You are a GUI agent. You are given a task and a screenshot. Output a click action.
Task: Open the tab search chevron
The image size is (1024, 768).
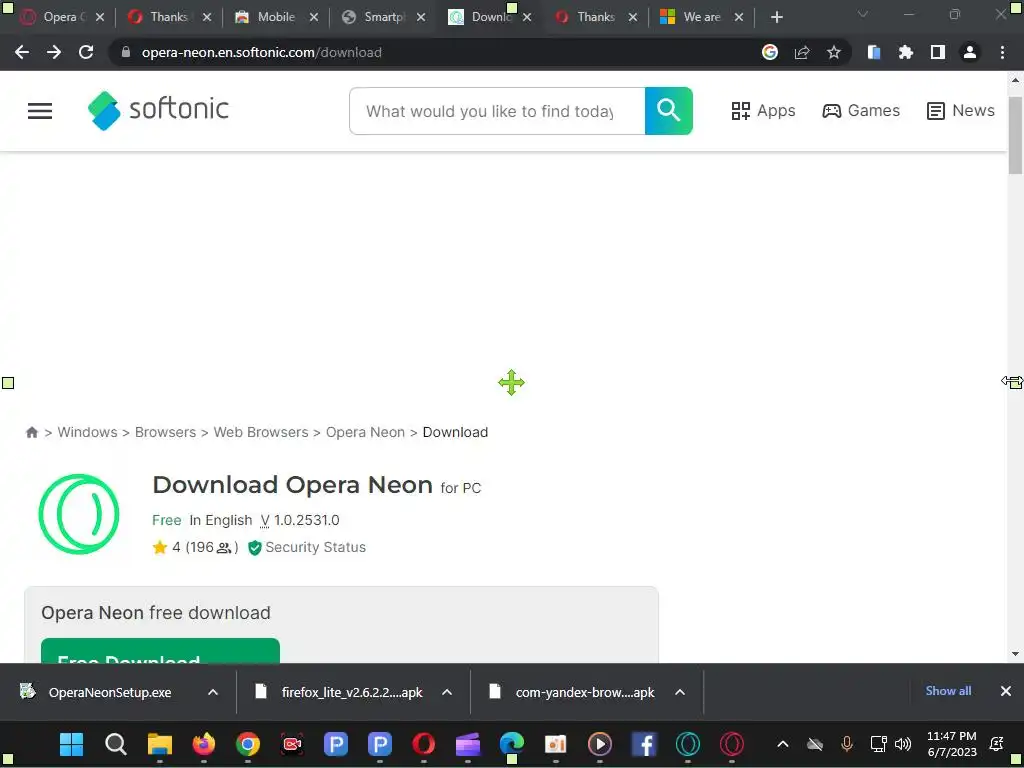click(863, 14)
